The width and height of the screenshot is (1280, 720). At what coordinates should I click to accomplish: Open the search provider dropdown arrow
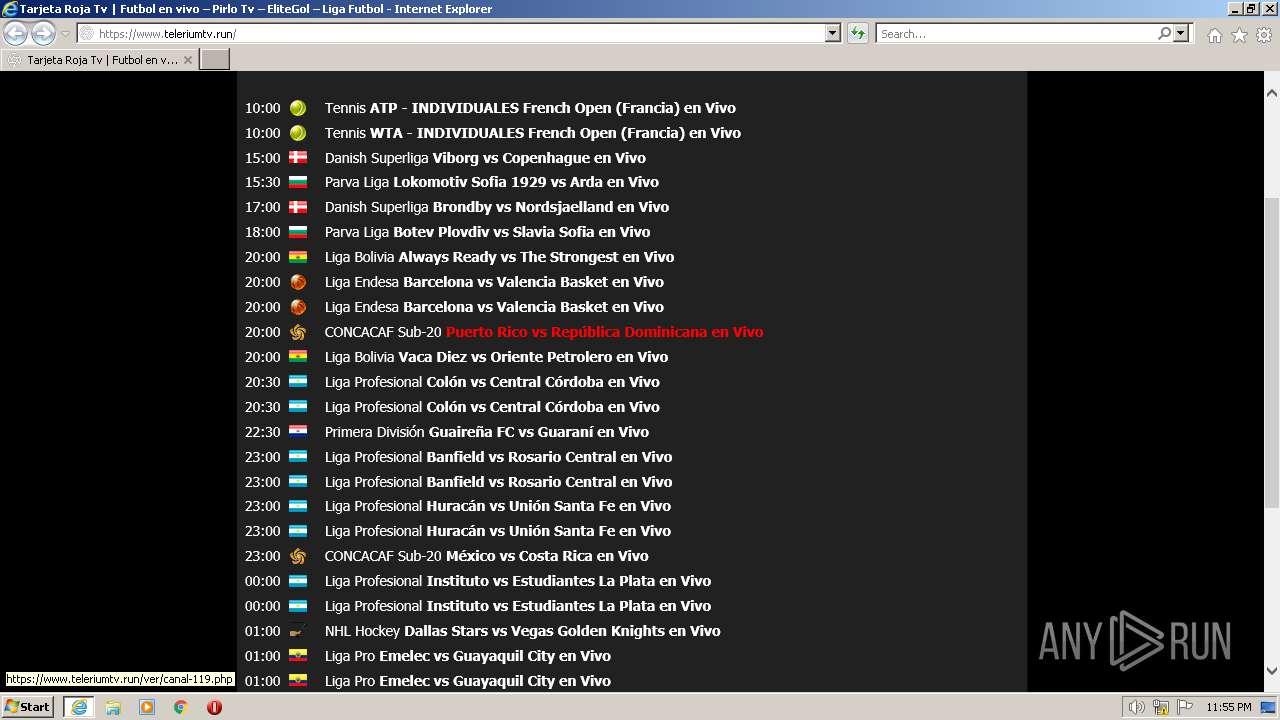[1181, 33]
